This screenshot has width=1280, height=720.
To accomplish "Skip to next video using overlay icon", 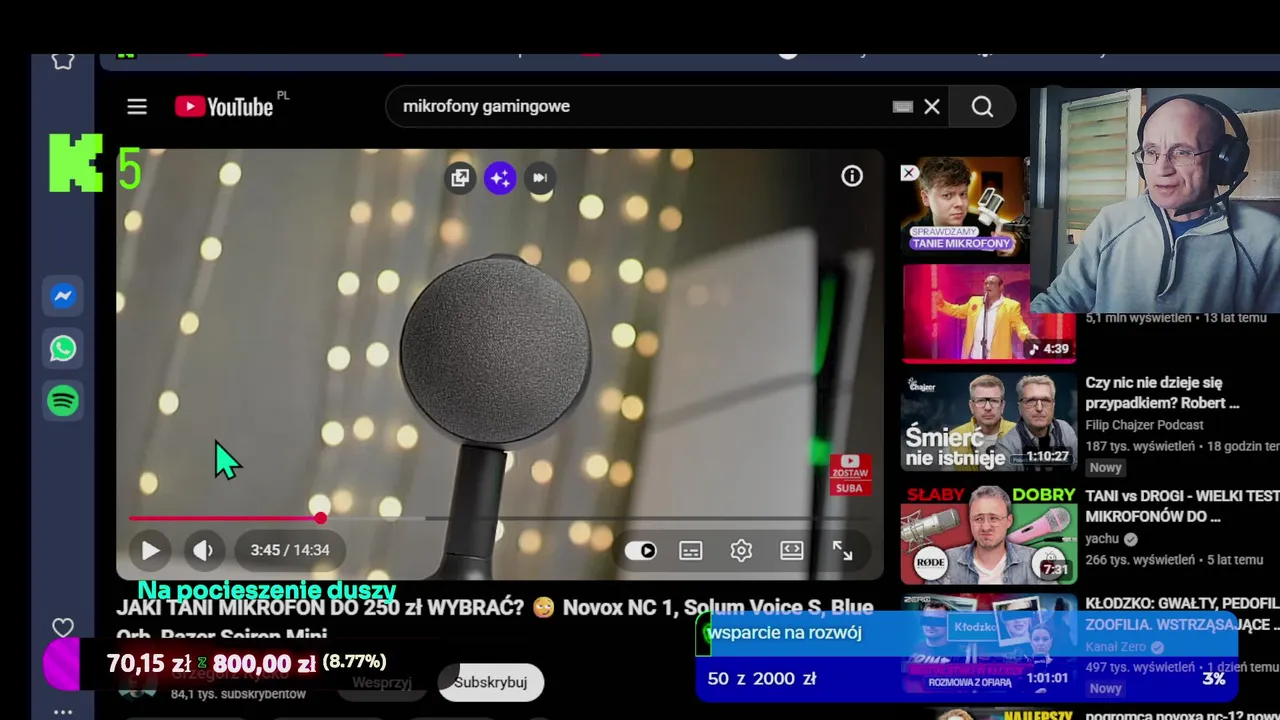I will tap(540, 178).
